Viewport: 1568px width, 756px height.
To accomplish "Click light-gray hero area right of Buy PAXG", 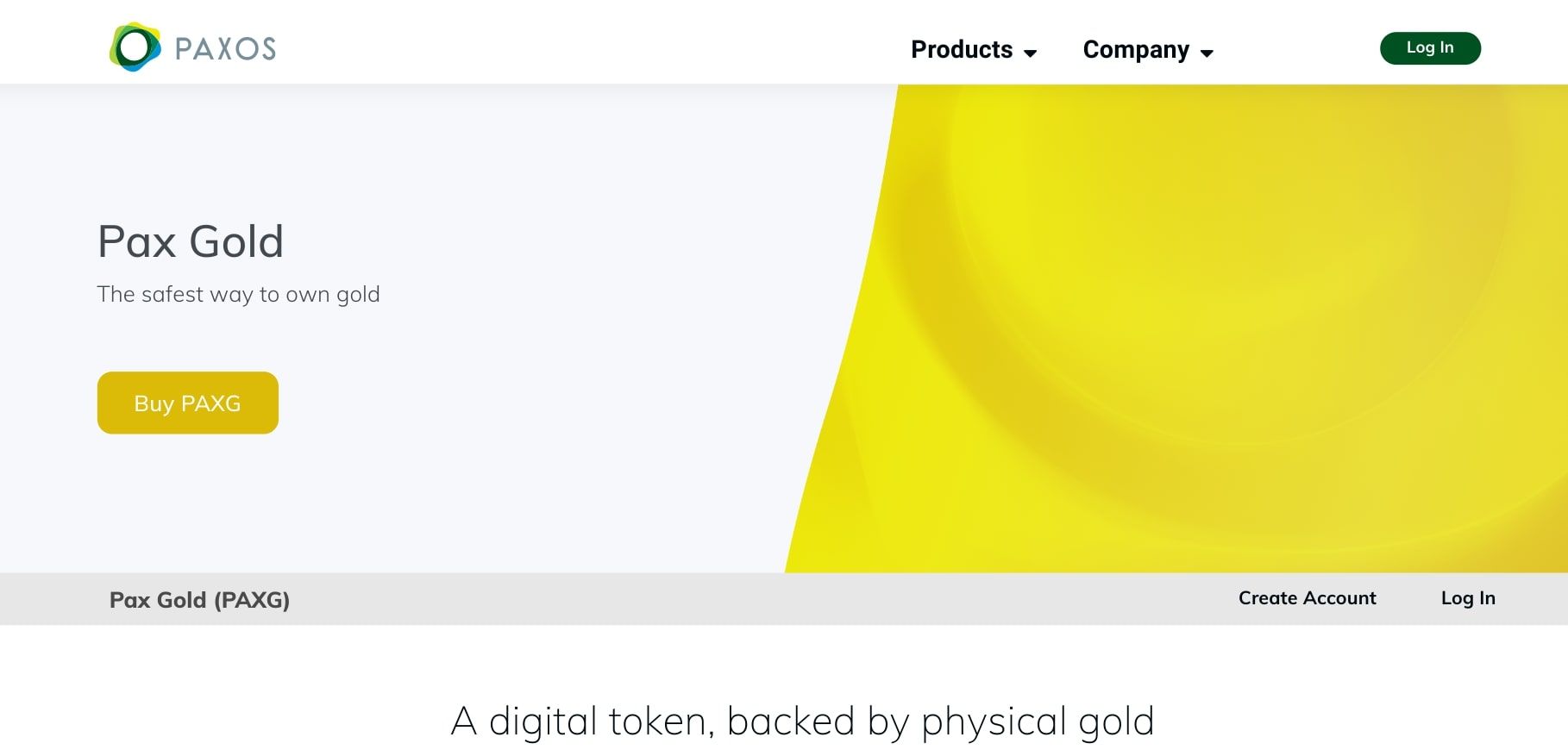I will coord(517,403).
